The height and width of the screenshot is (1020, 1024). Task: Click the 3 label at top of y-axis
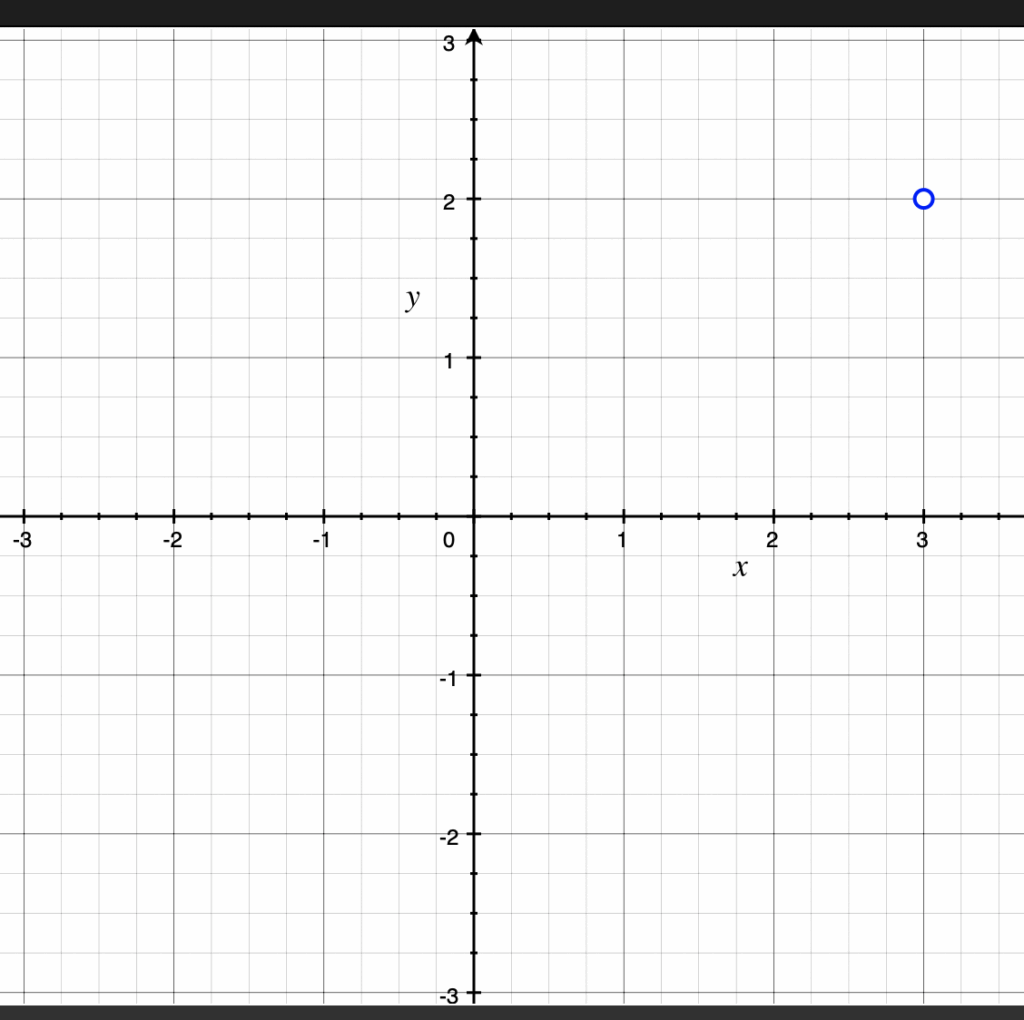click(x=449, y=43)
